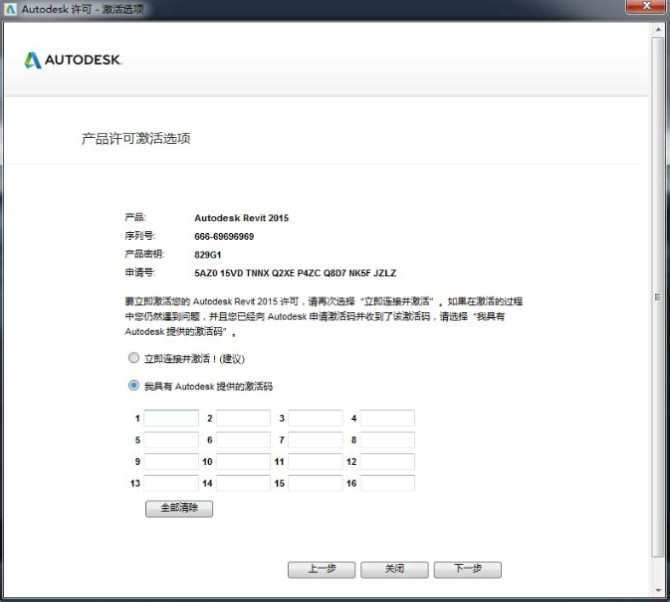The image size is (670, 602).
Task: Click activation code field 7
Action: (x=315, y=440)
